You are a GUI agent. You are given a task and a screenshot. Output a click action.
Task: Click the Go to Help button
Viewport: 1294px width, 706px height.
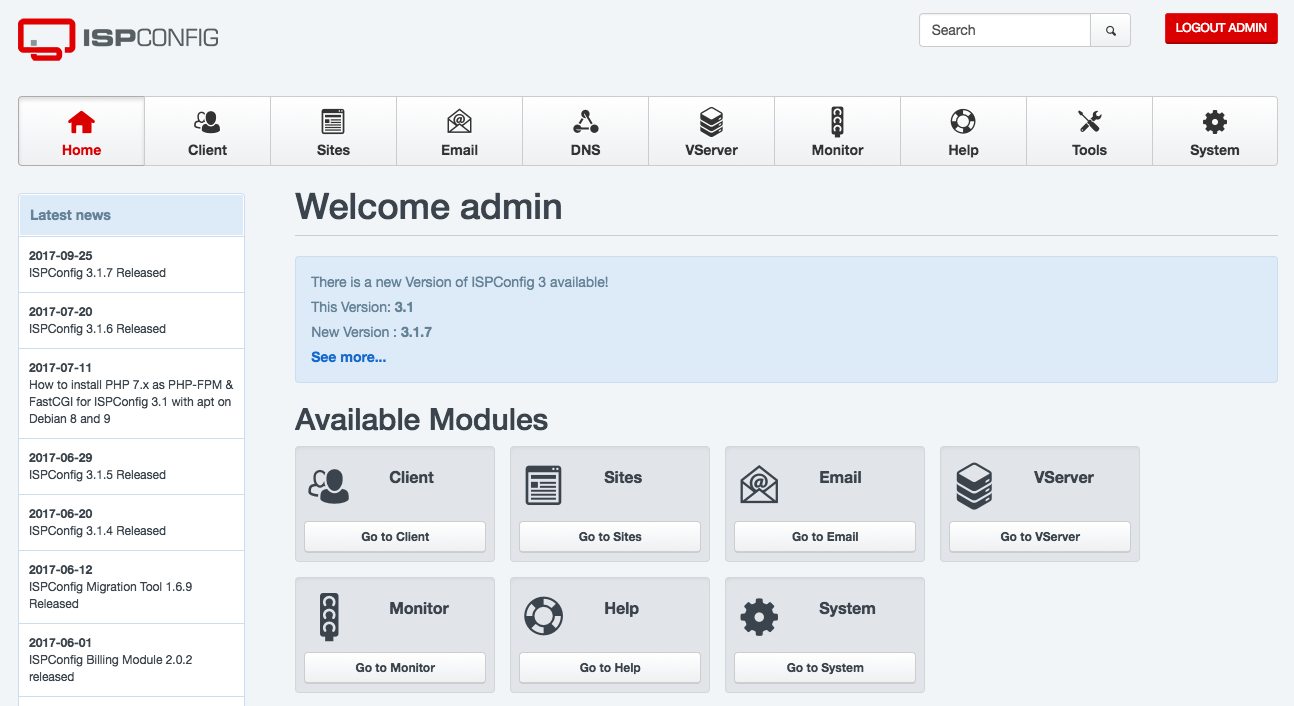coord(610,668)
